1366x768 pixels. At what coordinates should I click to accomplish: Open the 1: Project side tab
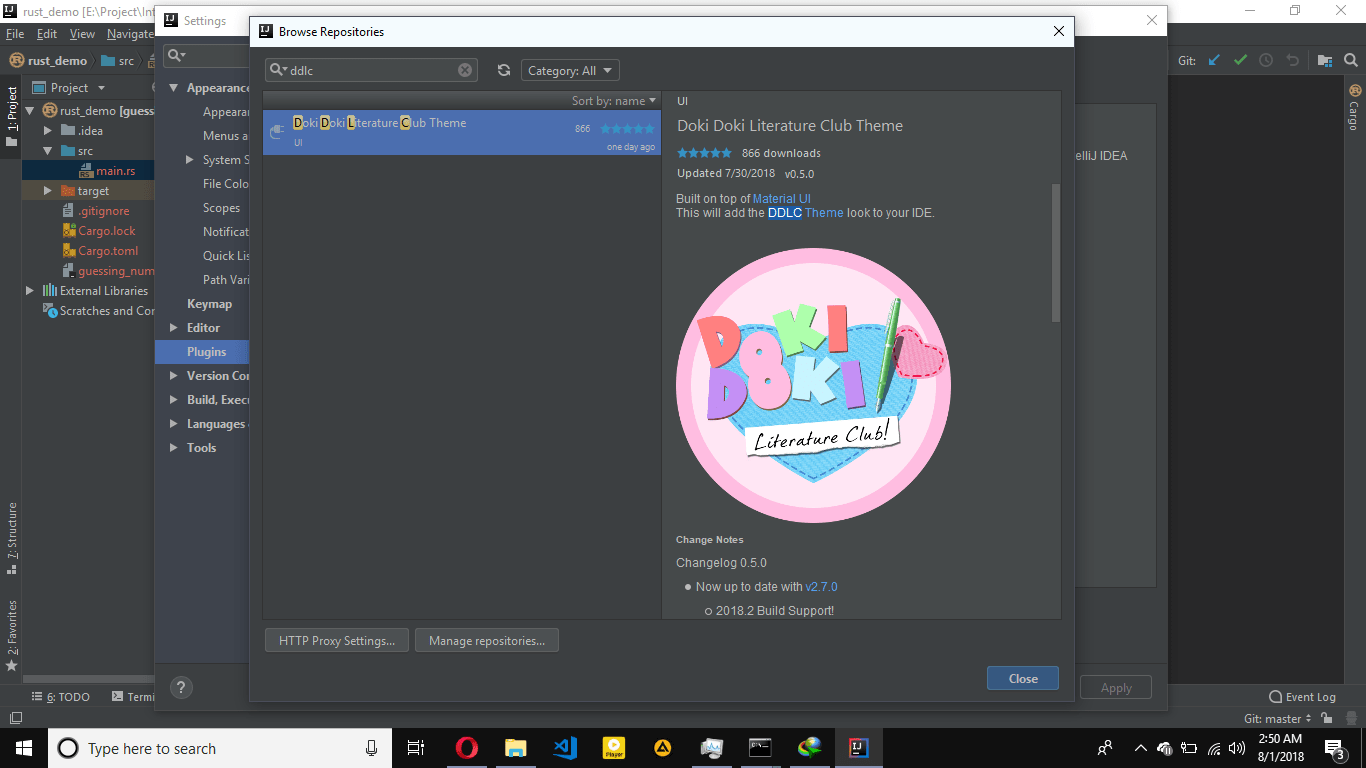point(12,116)
